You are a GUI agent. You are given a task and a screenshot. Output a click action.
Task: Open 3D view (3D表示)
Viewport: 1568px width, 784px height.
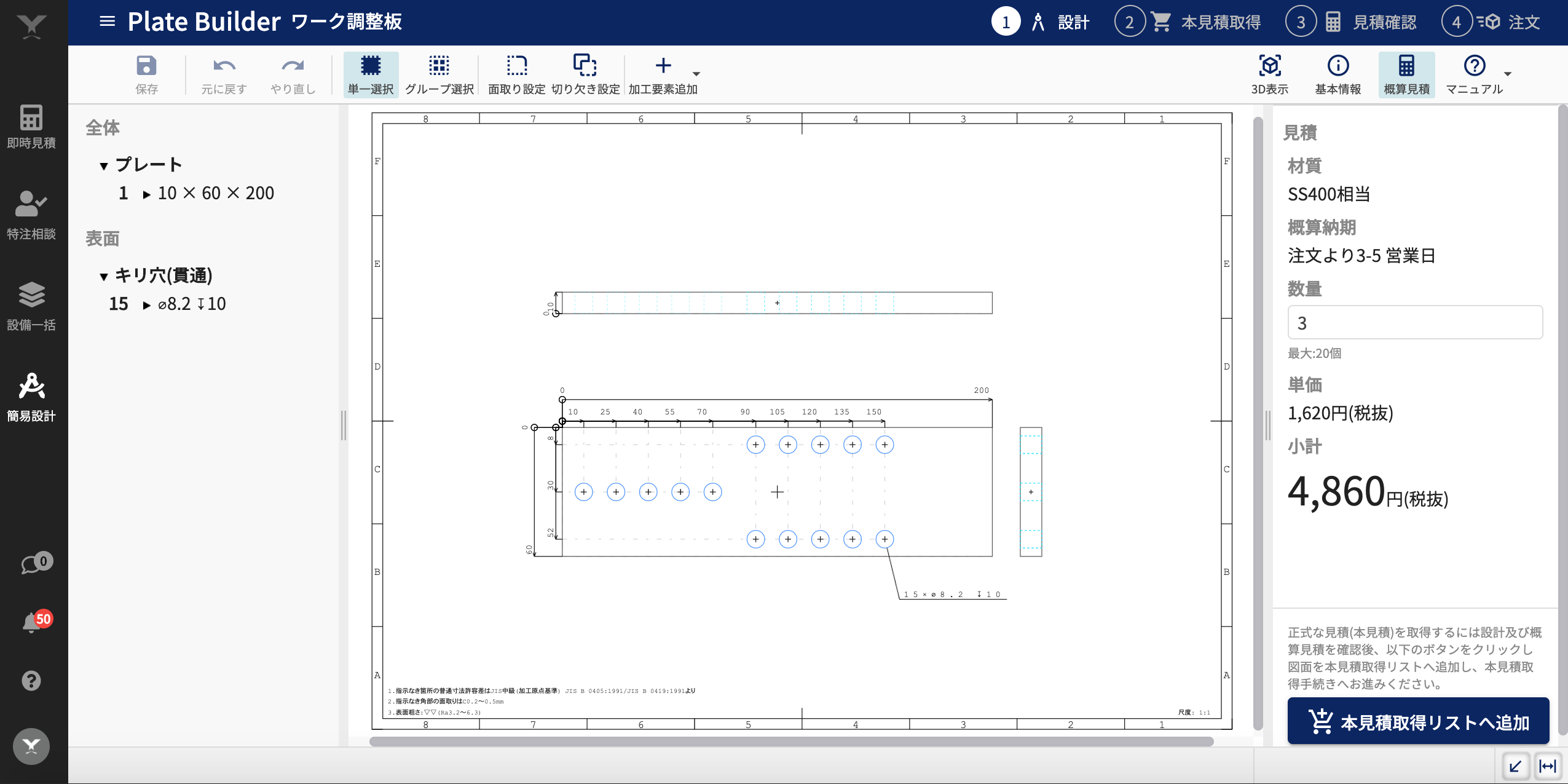1270,74
